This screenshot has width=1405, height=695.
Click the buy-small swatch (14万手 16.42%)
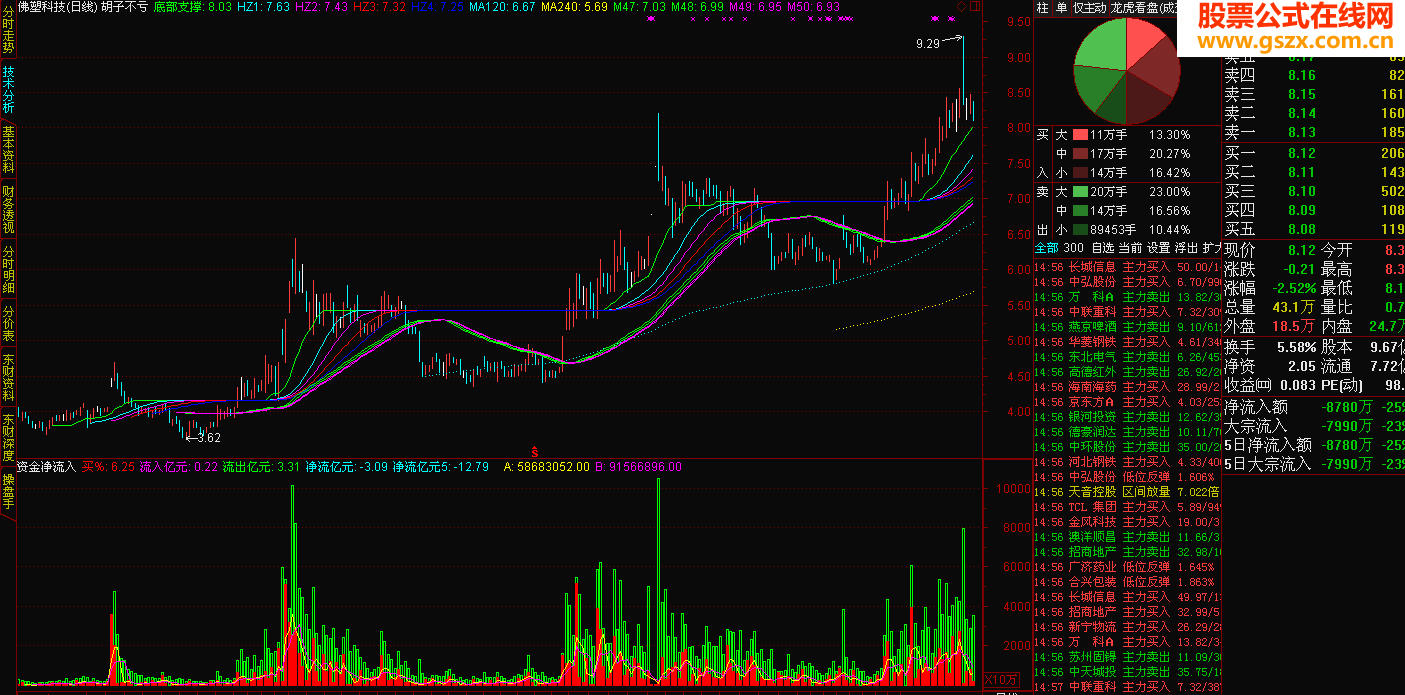point(1080,172)
